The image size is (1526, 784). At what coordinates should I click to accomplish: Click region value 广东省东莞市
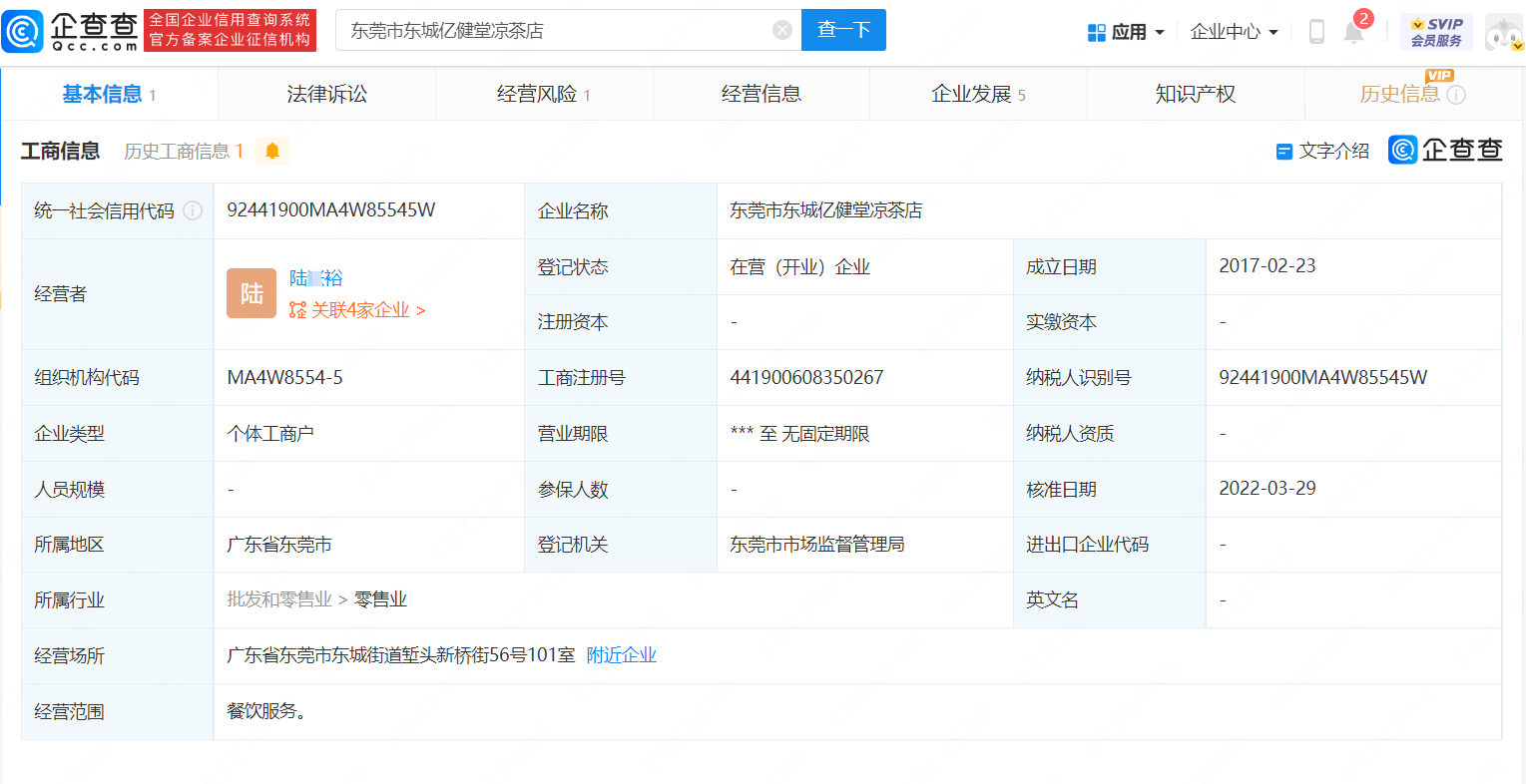279,545
